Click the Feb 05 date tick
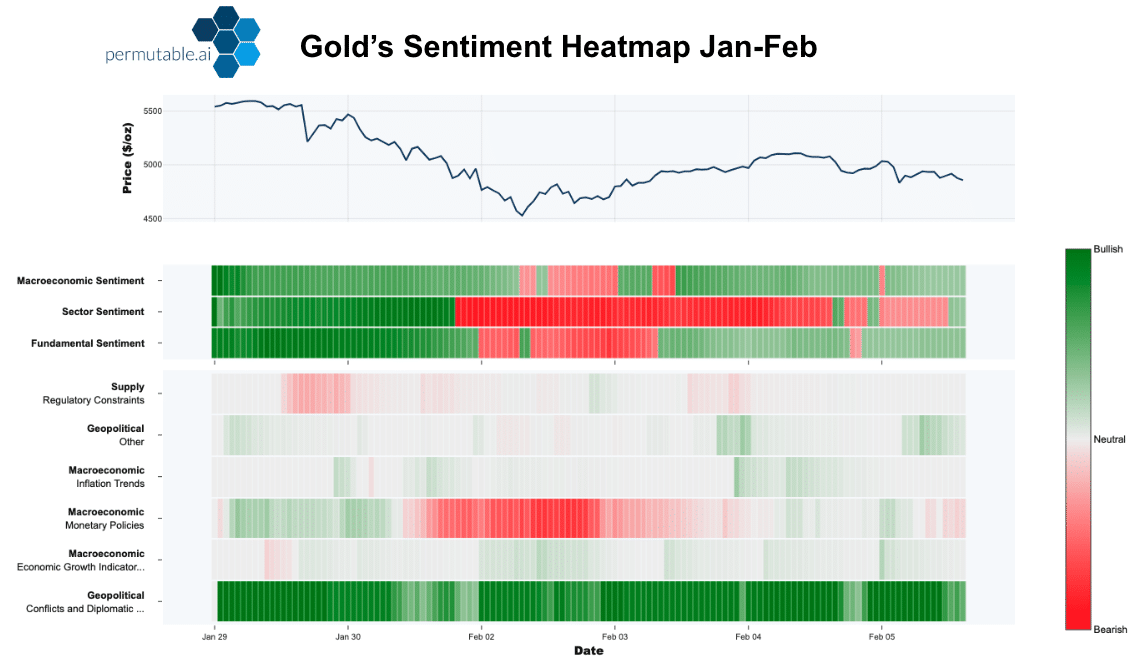 [x=882, y=636]
